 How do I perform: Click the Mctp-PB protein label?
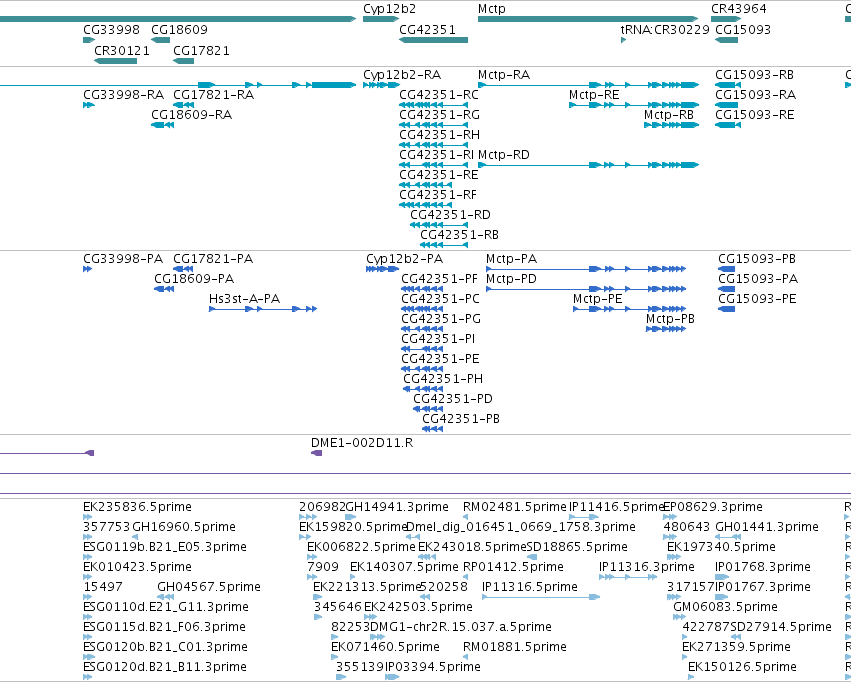coord(670,319)
